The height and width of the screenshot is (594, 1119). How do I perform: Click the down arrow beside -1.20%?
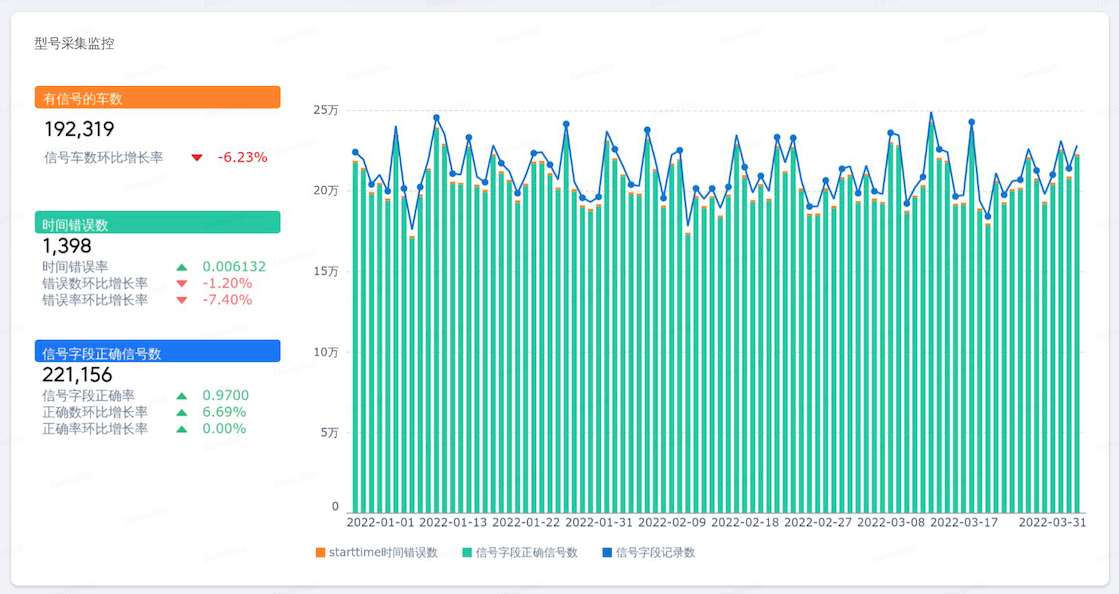182,283
